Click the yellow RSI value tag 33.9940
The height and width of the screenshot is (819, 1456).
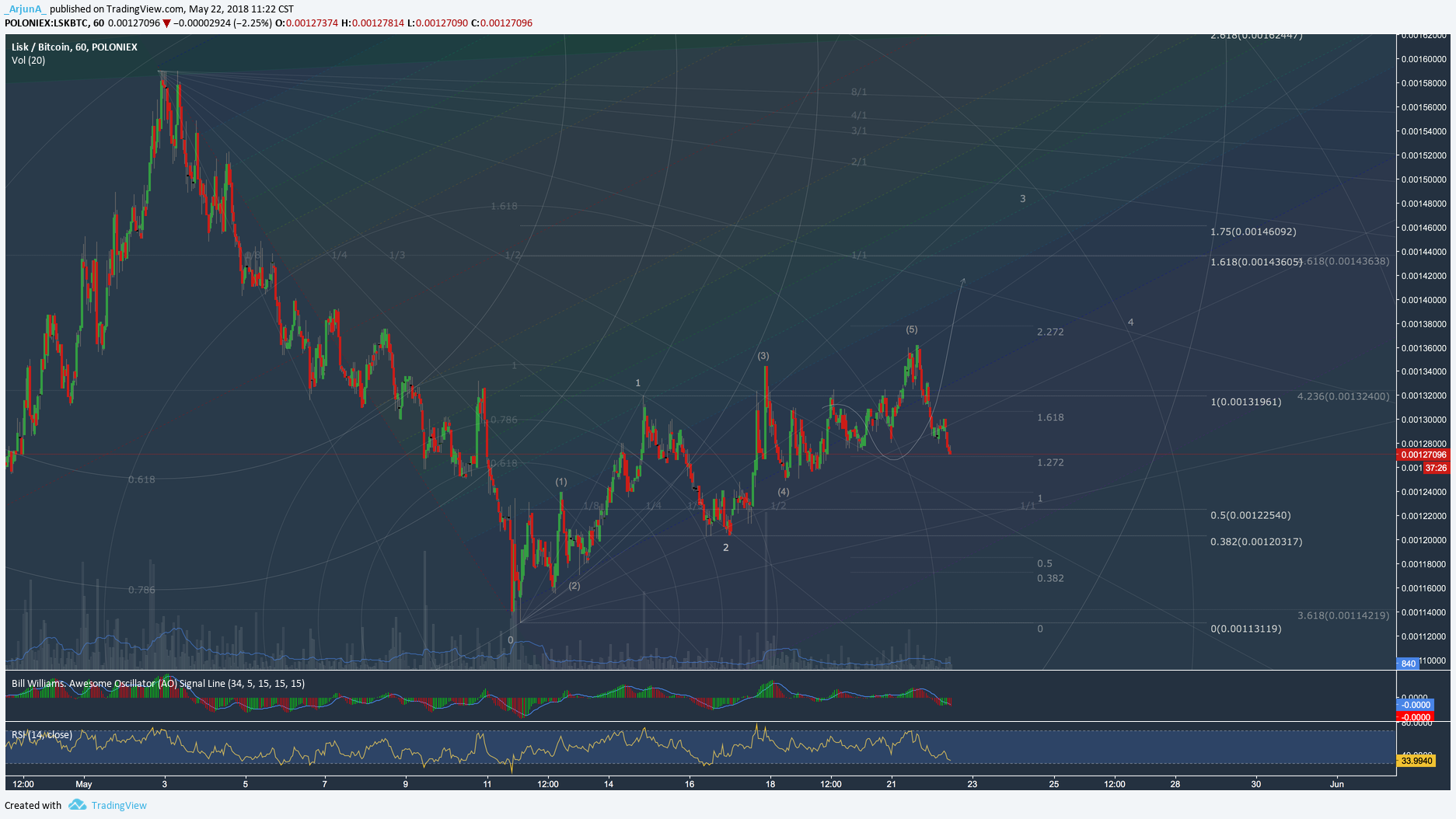pos(1416,761)
